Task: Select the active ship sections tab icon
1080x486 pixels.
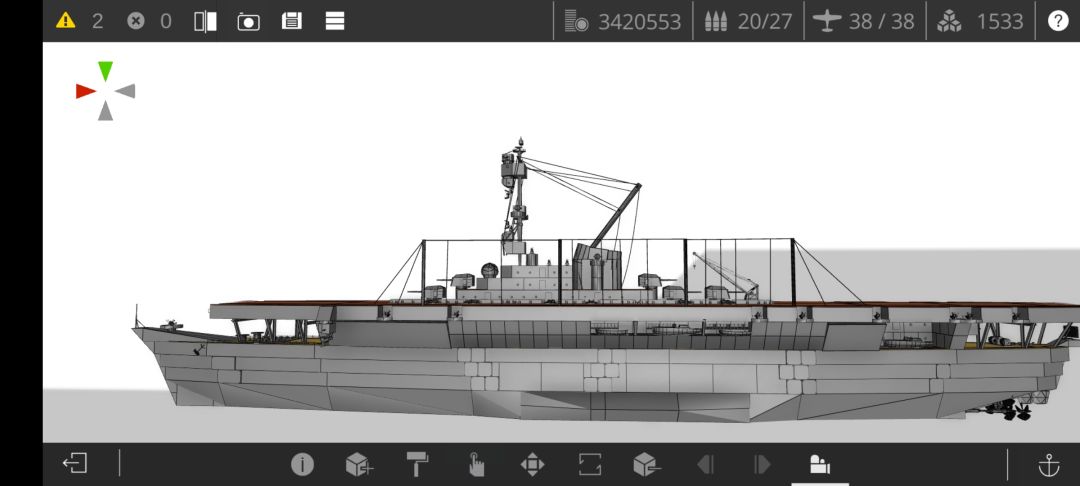Action: coord(820,465)
